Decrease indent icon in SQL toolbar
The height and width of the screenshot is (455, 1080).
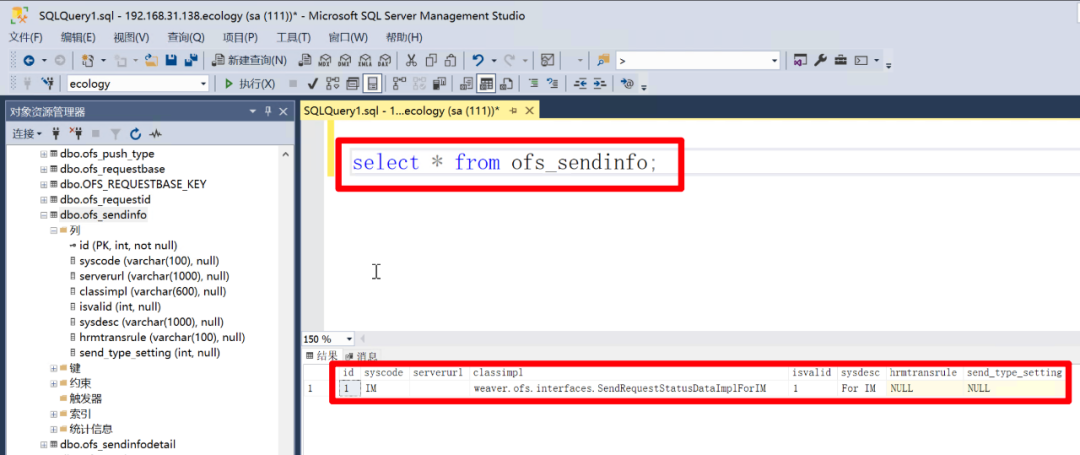pyautogui.click(x=580, y=83)
